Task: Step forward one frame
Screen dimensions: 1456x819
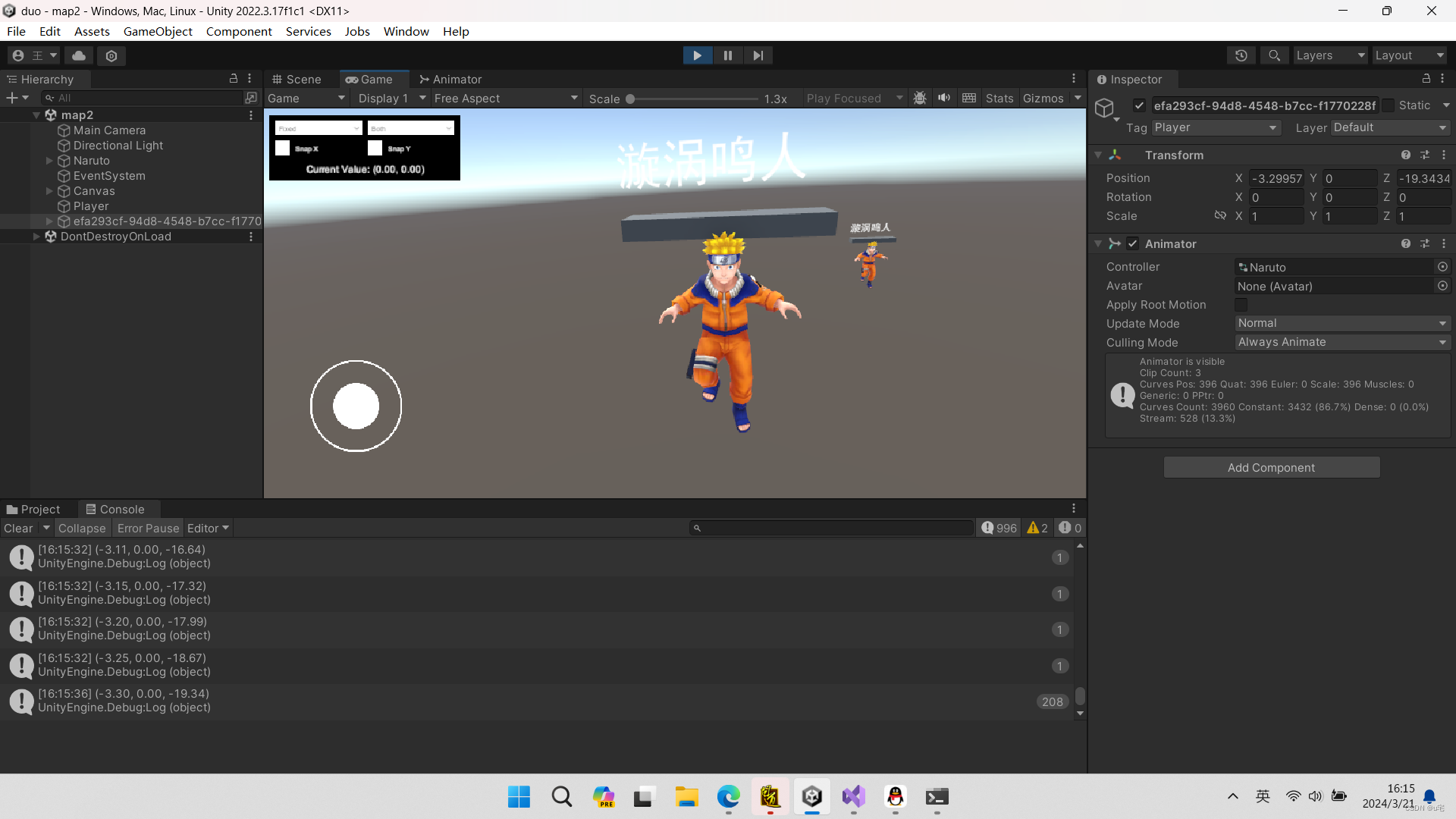Action: click(758, 55)
